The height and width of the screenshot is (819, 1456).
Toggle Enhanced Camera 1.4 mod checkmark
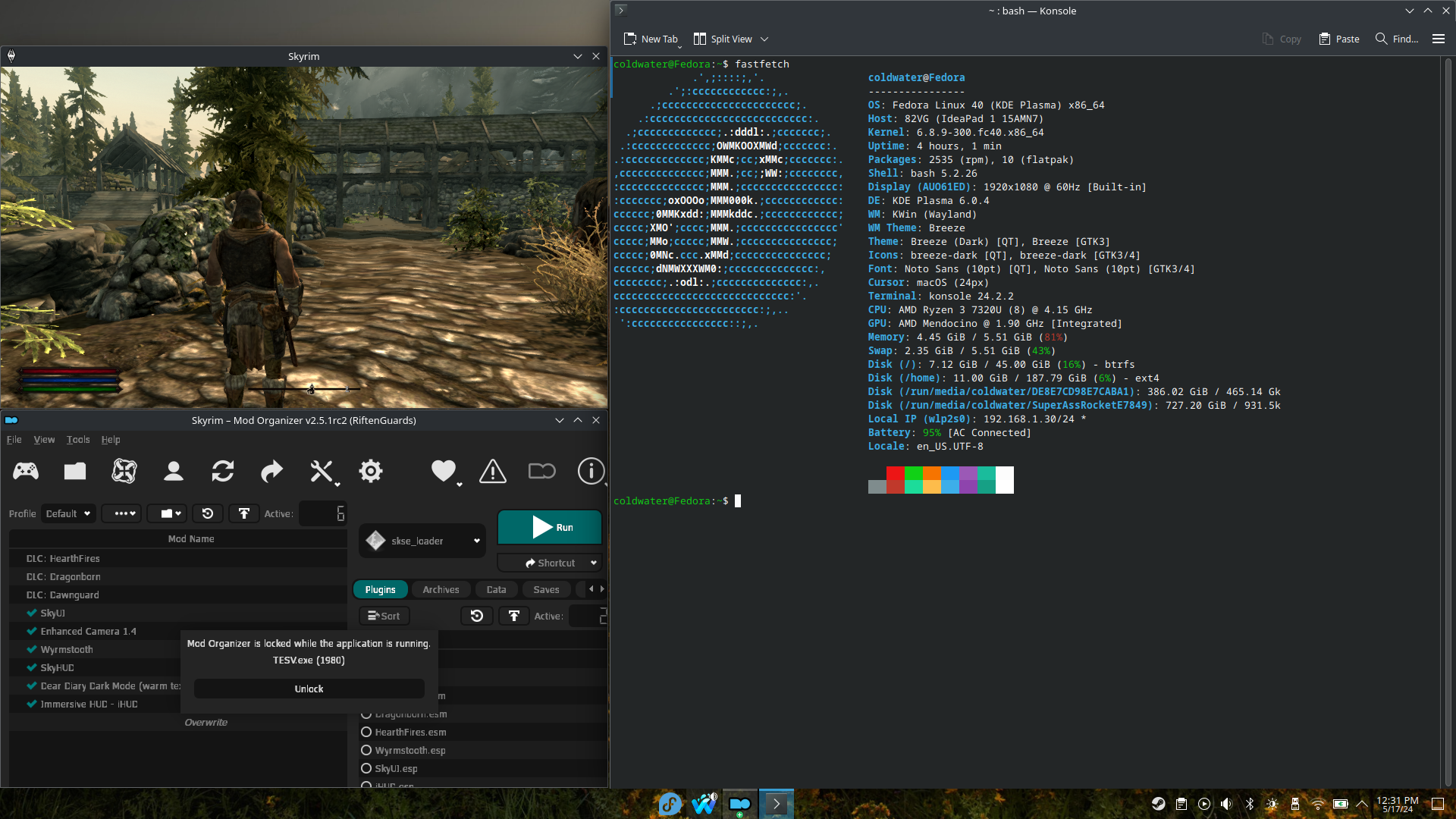click(32, 631)
